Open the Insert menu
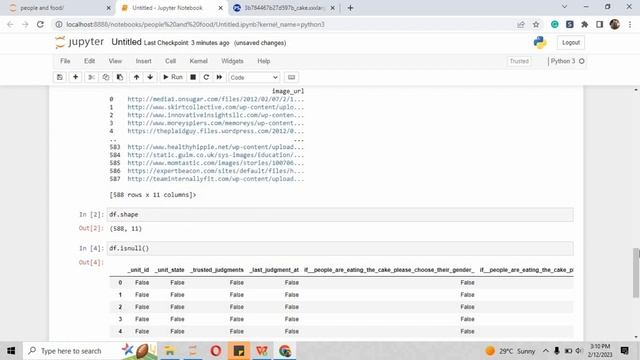The height and width of the screenshot is (360, 640). (x=143, y=61)
